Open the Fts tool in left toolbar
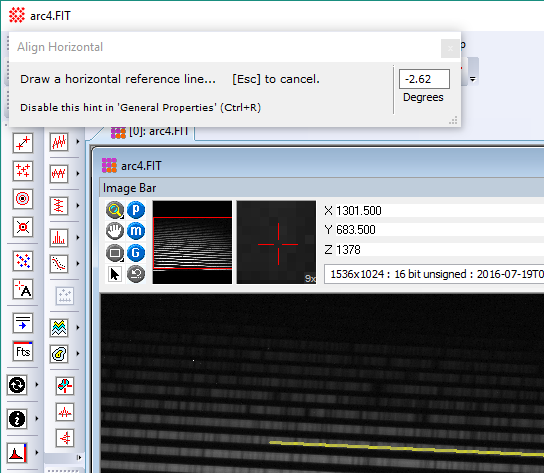The image size is (544, 473). [x=23, y=351]
